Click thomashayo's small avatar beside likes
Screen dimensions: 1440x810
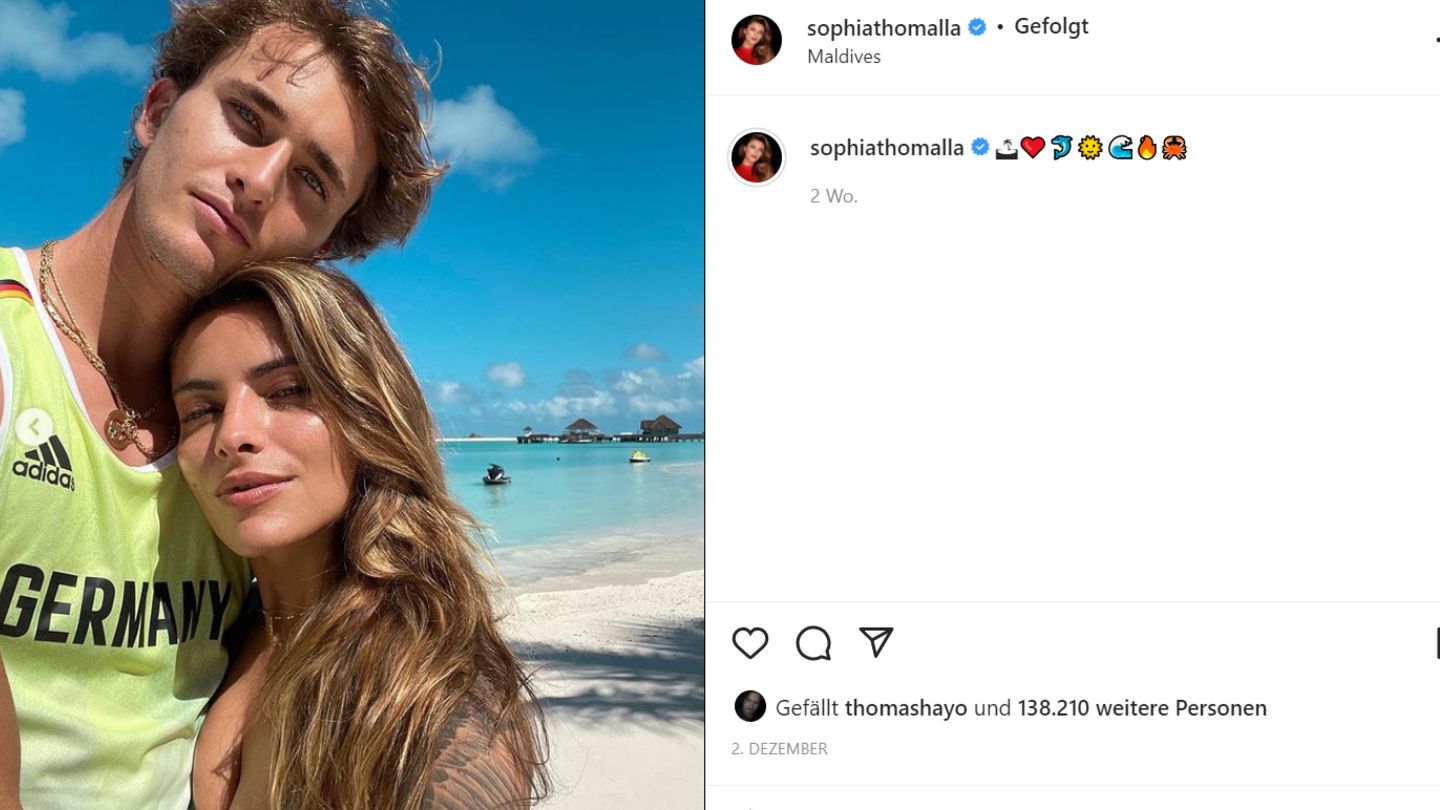750,706
